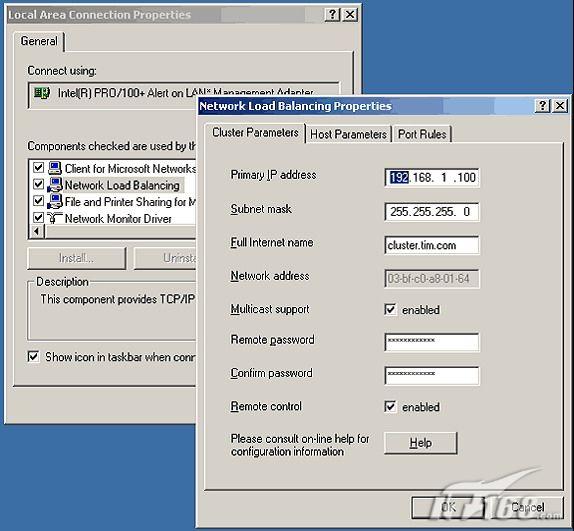Click the Network Monitor Driver icon

click(55, 218)
